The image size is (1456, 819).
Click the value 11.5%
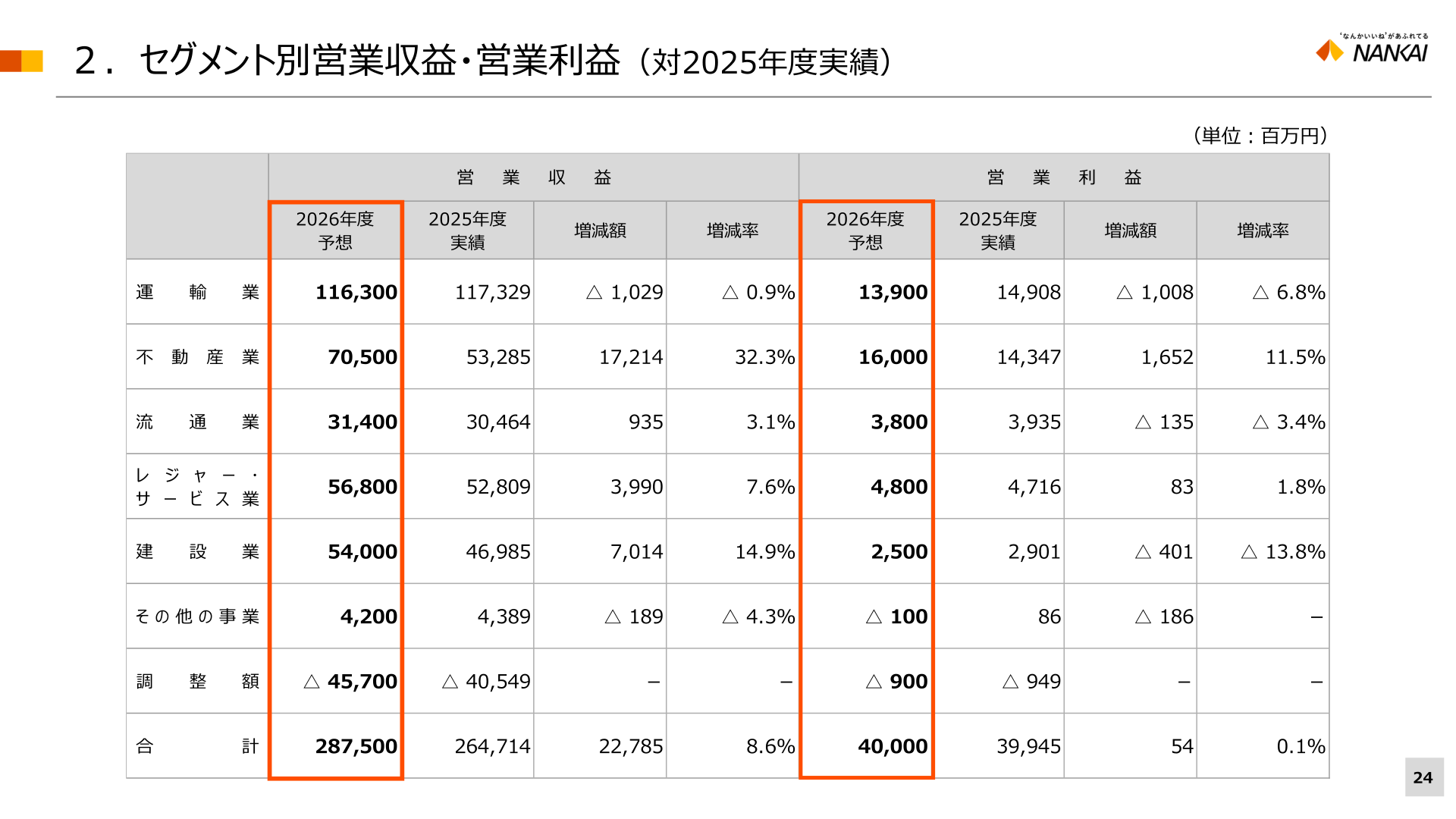[1294, 357]
